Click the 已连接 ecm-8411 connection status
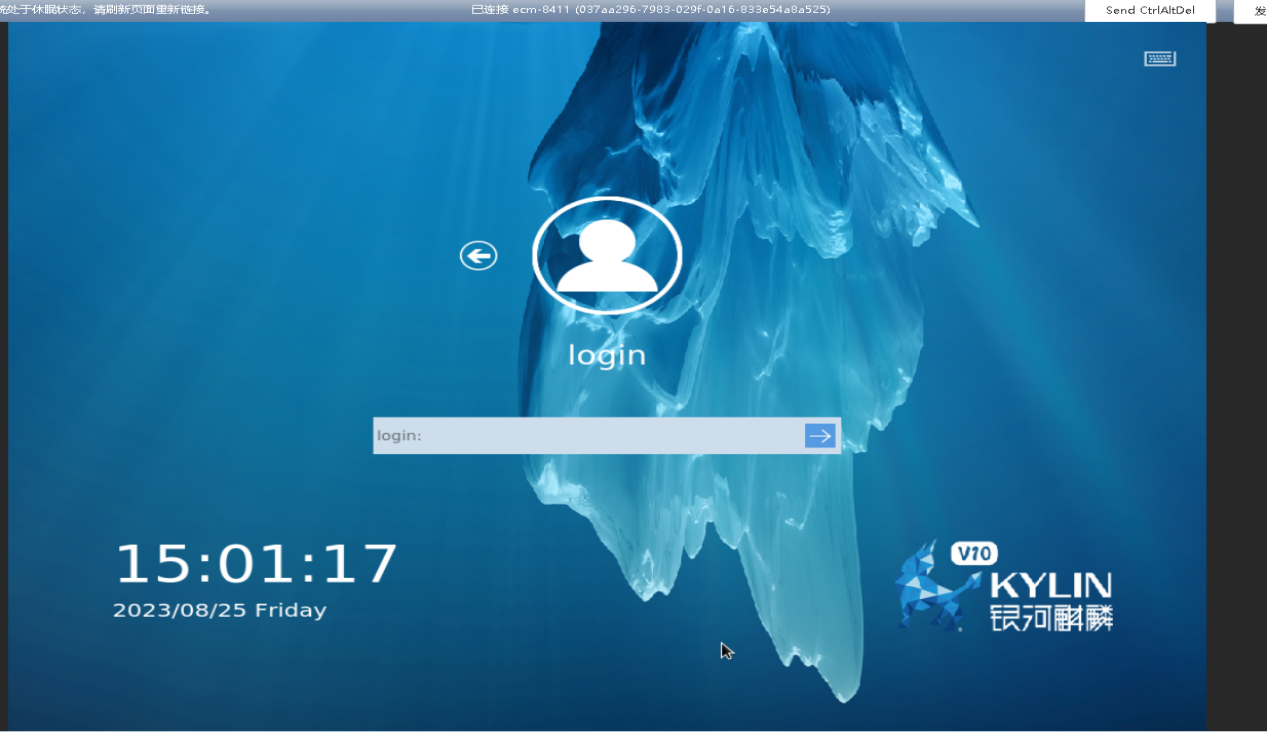Image resolution: width=1267 pixels, height=732 pixels. coord(520,10)
